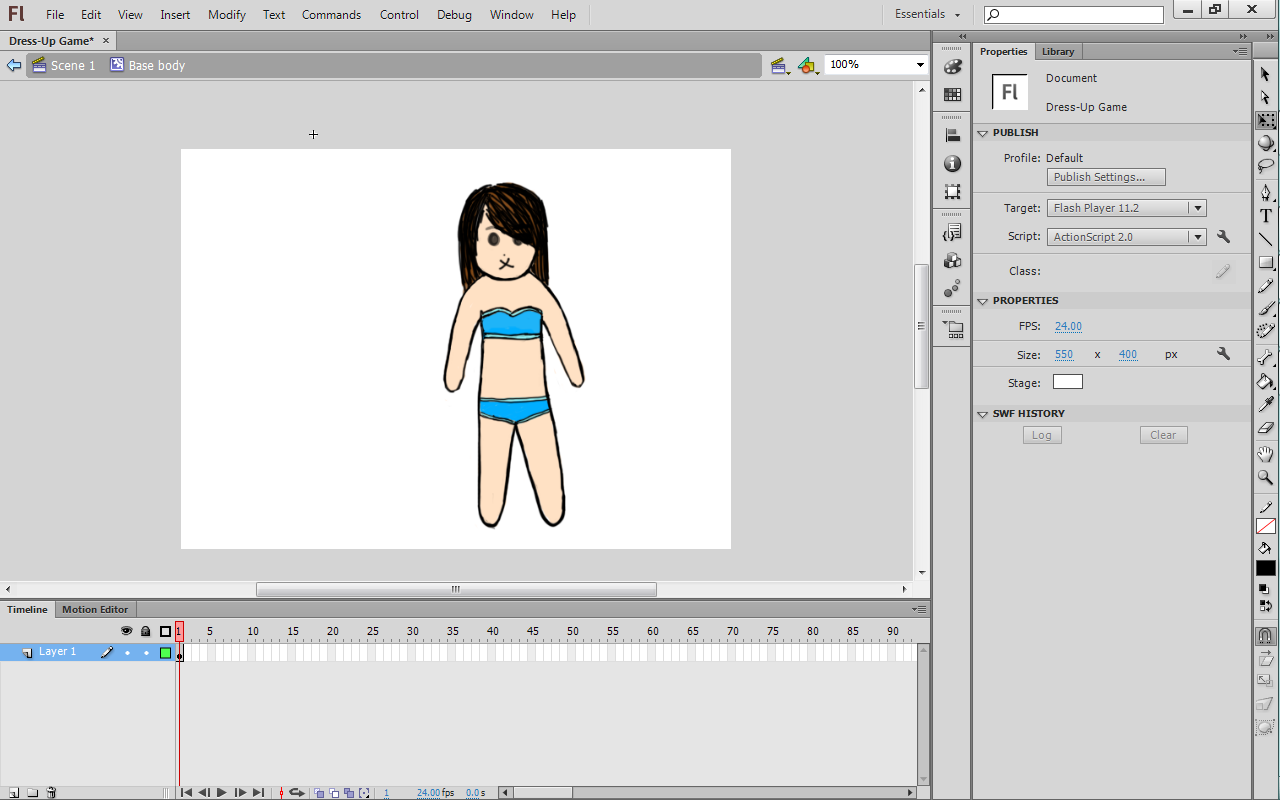The height and width of the screenshot is (800, 1280).
Task: Select the Eraser tool
Action: pyautogui.click(x=1266, y=428)
